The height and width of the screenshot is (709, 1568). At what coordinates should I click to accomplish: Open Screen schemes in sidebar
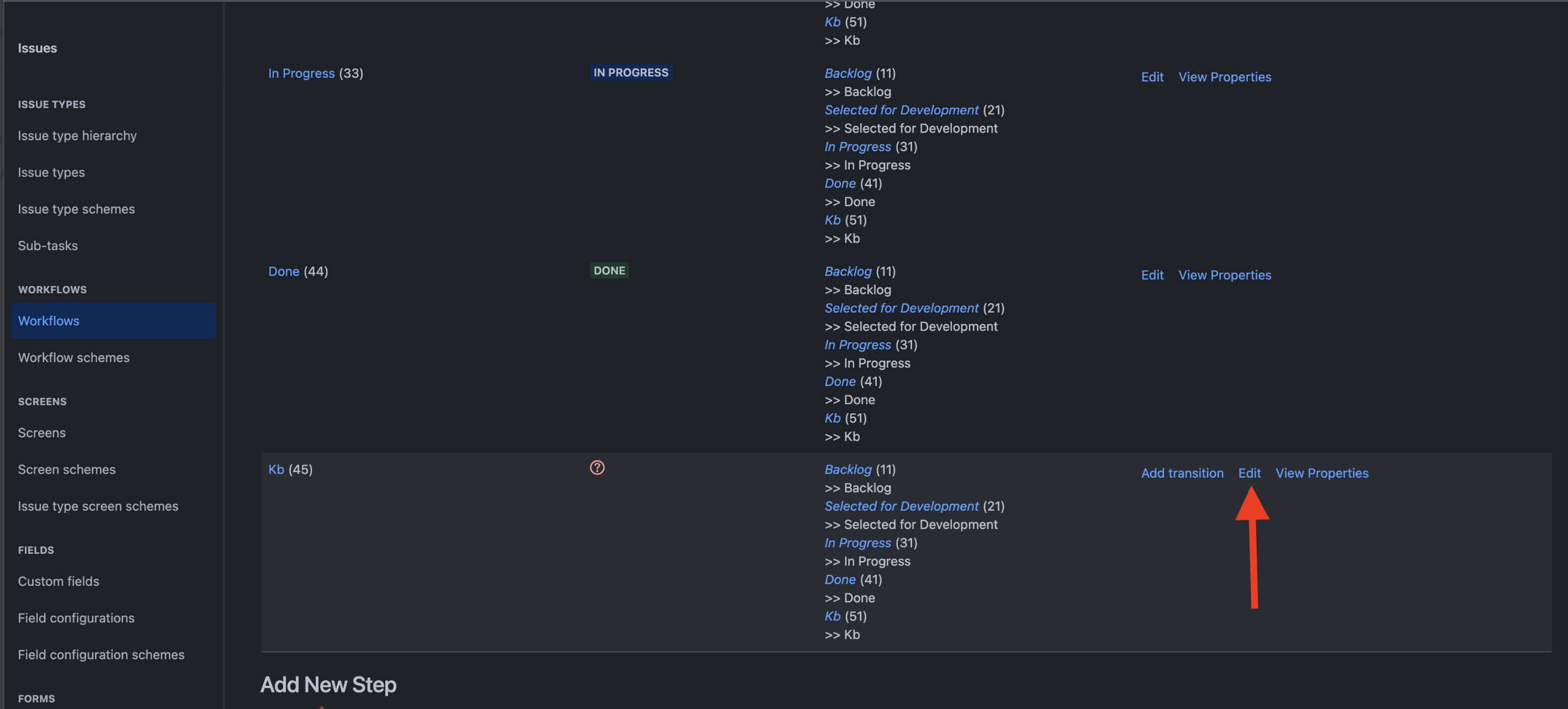pos(66,469)
